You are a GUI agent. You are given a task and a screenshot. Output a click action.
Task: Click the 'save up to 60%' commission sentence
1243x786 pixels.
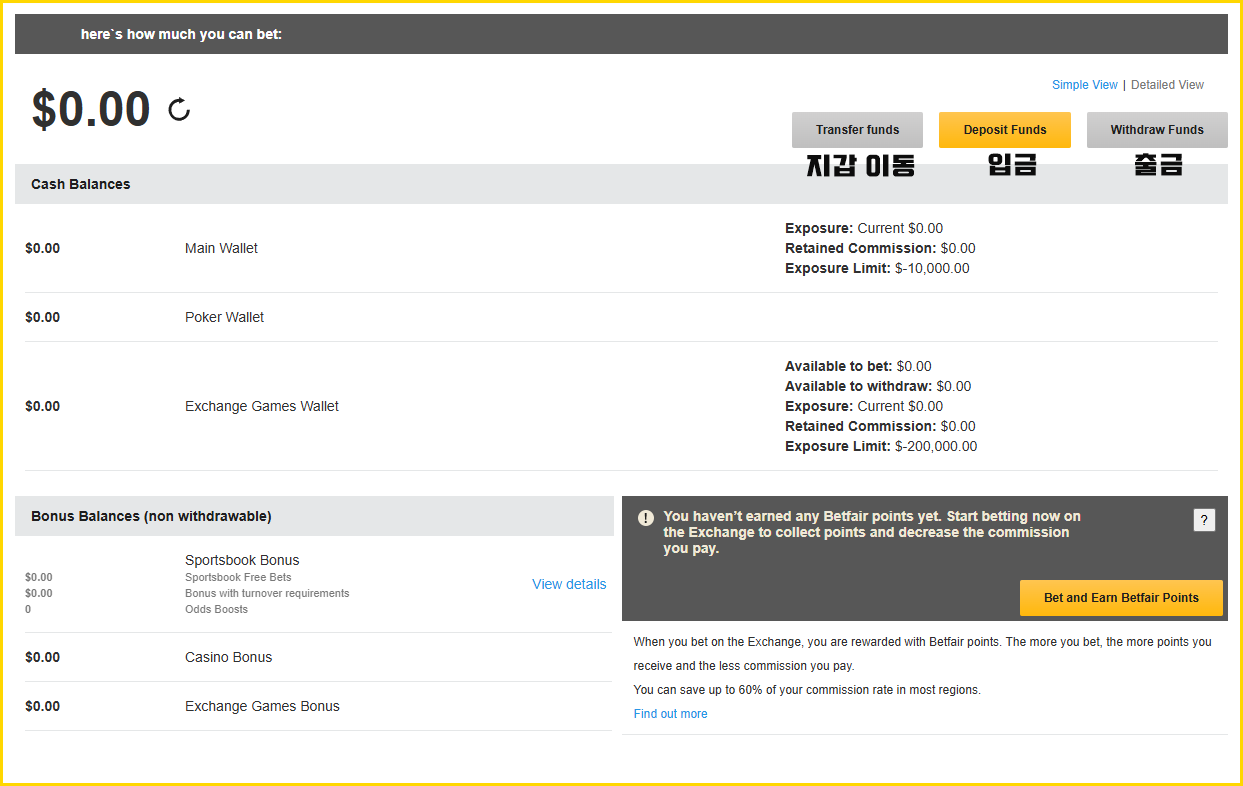tap(807, 690)
